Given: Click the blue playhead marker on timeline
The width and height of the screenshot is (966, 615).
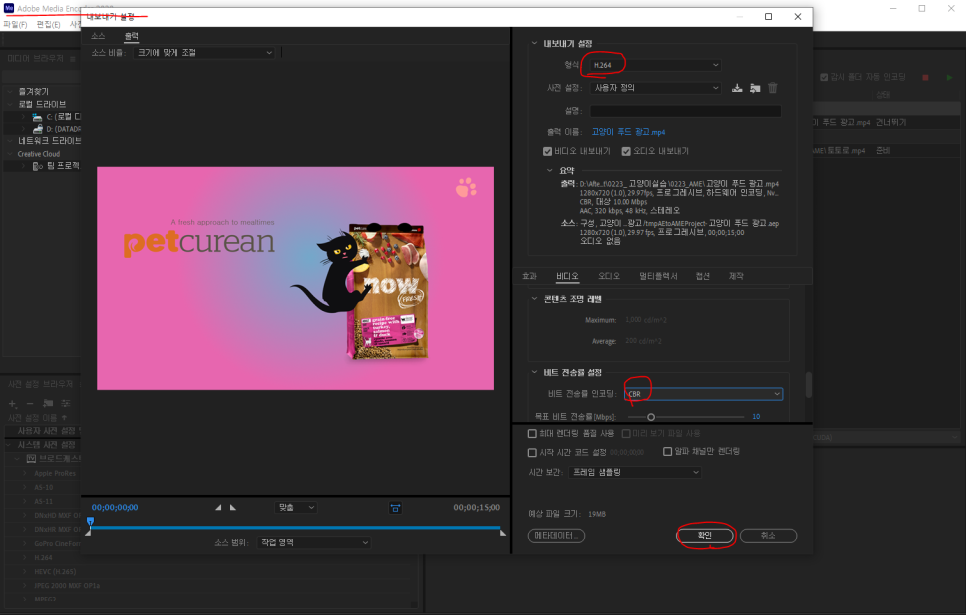Looking at the screenshot, I should (91, 522).
